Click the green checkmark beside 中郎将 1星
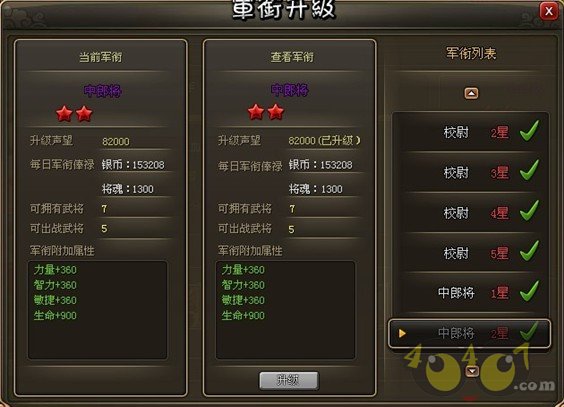The image size is (564, 407). click(529, 291)
